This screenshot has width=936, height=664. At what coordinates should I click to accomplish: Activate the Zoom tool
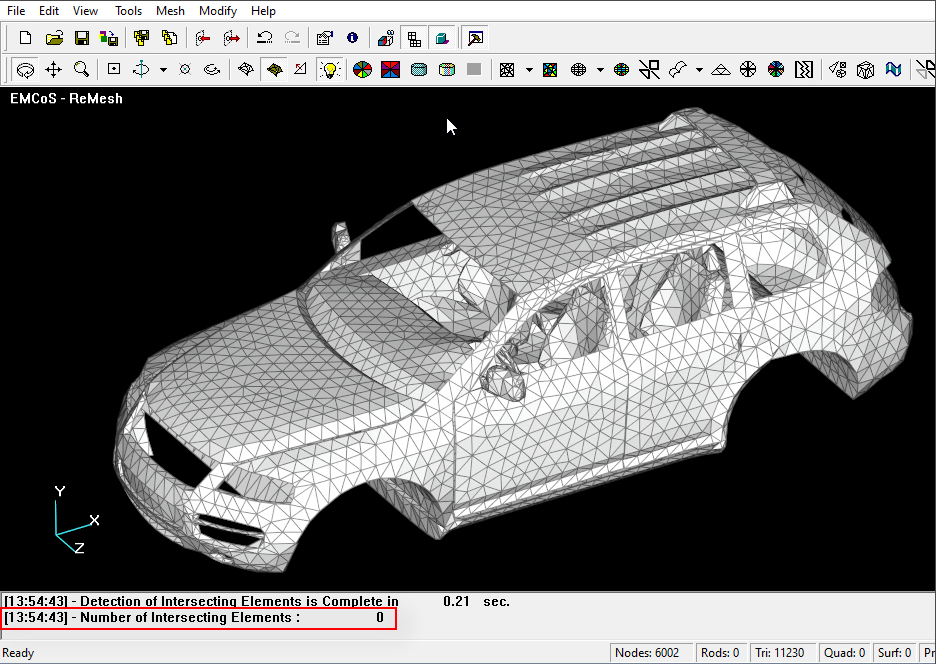(x=81, y=69)
